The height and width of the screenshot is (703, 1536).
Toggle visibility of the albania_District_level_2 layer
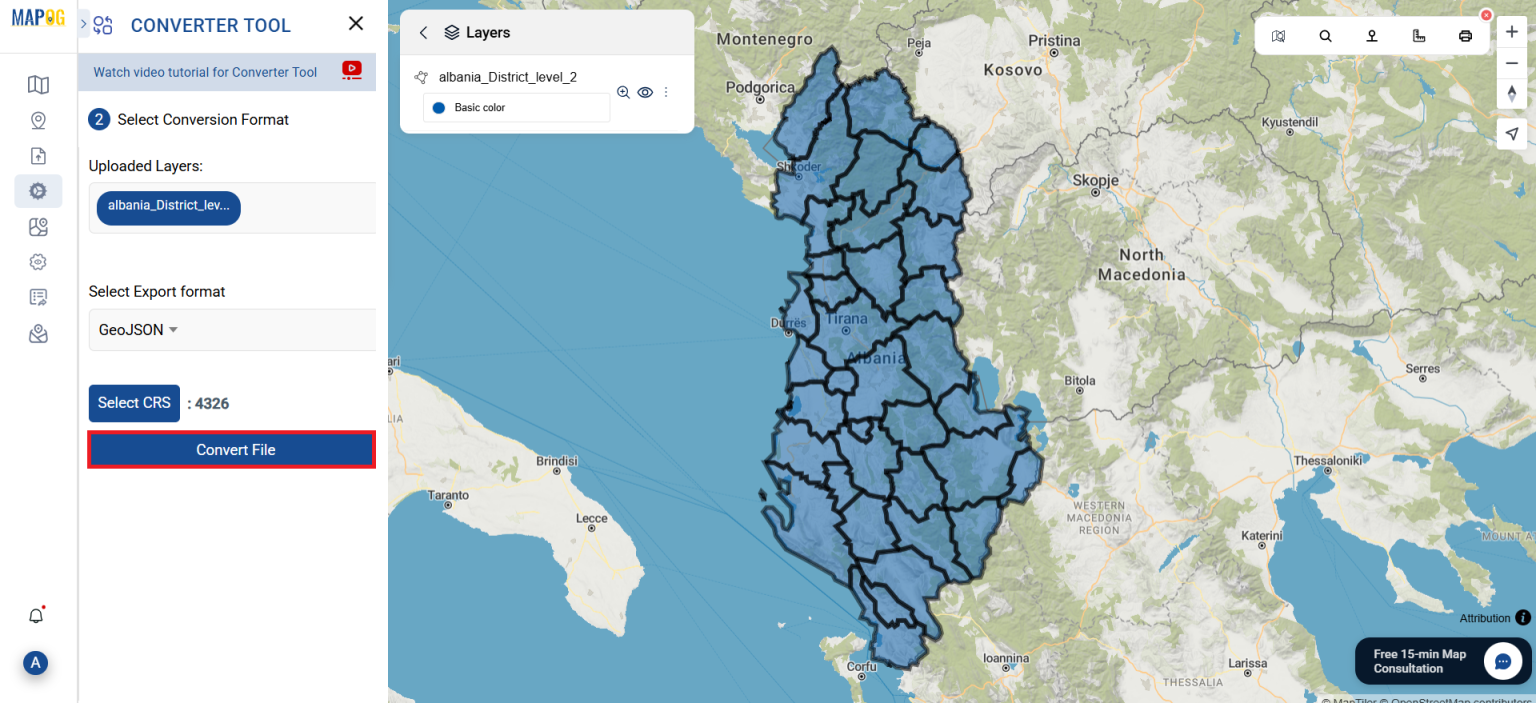click(645, 92)
